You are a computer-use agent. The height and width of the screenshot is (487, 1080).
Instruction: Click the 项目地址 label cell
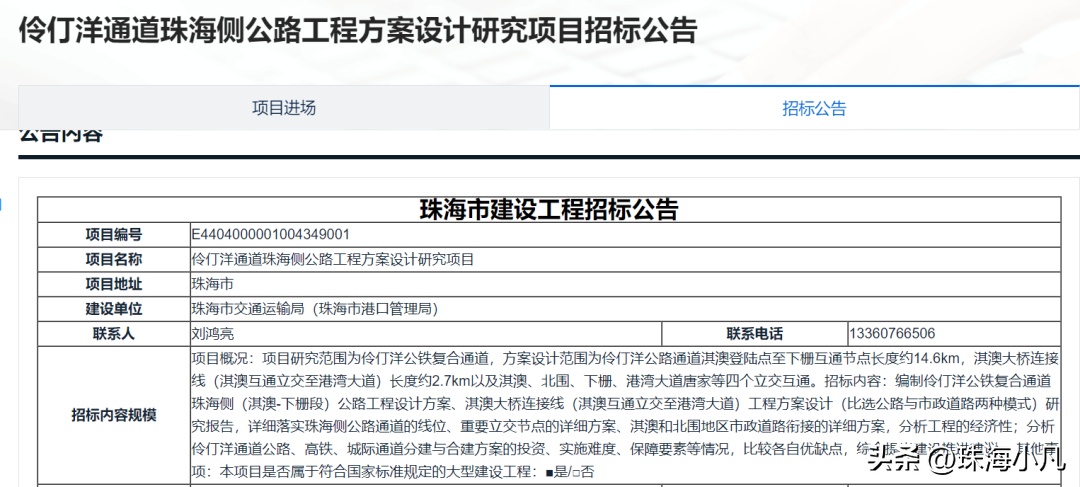(x=114, y=284)
